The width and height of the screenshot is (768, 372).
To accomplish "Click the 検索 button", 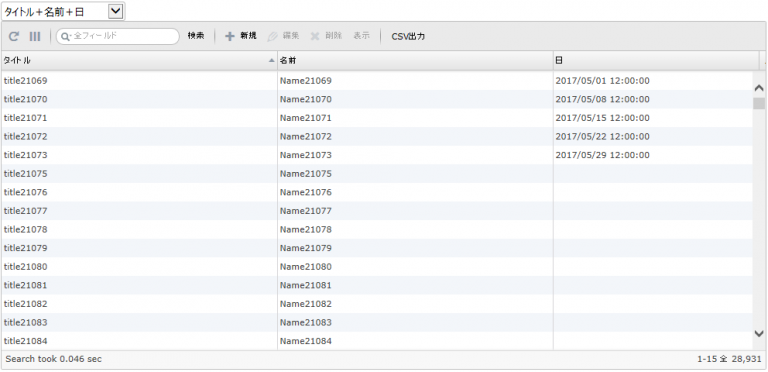I will (196, 36).
